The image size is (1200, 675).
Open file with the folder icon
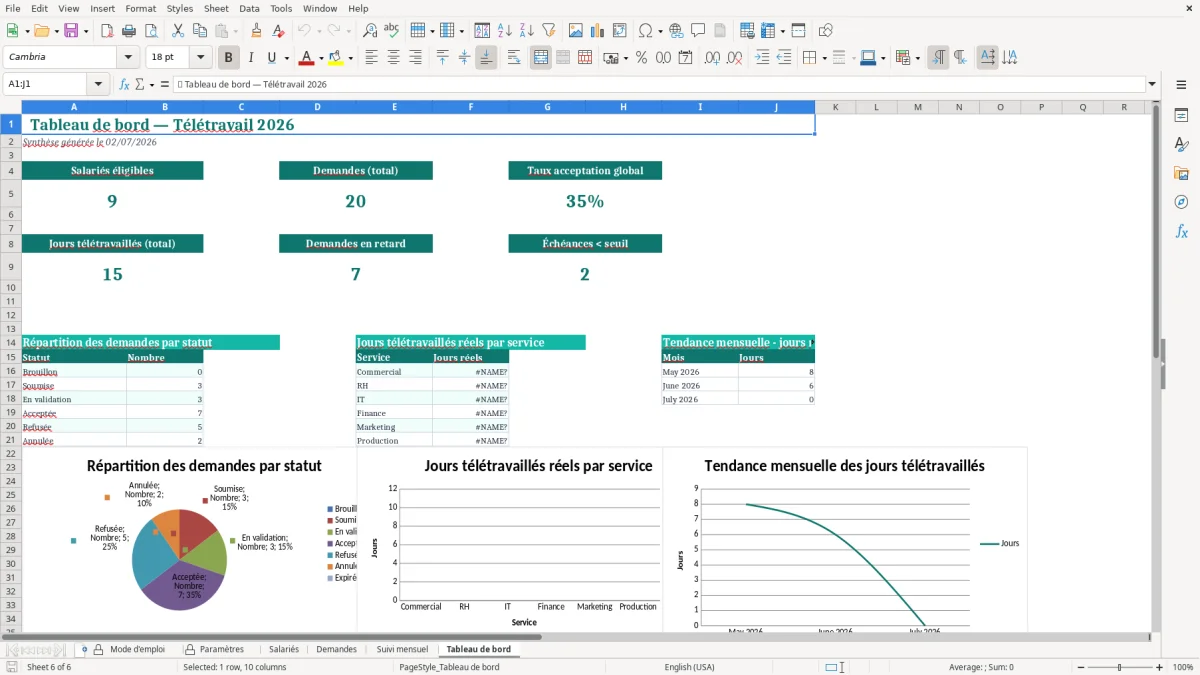pos(41,31)
